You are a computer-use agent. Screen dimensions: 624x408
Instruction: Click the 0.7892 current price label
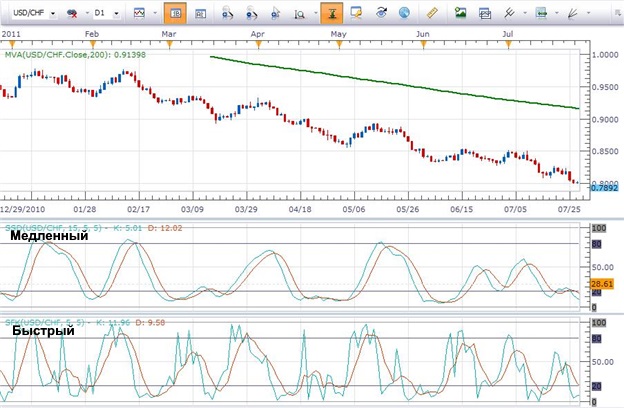pos(604,187)
